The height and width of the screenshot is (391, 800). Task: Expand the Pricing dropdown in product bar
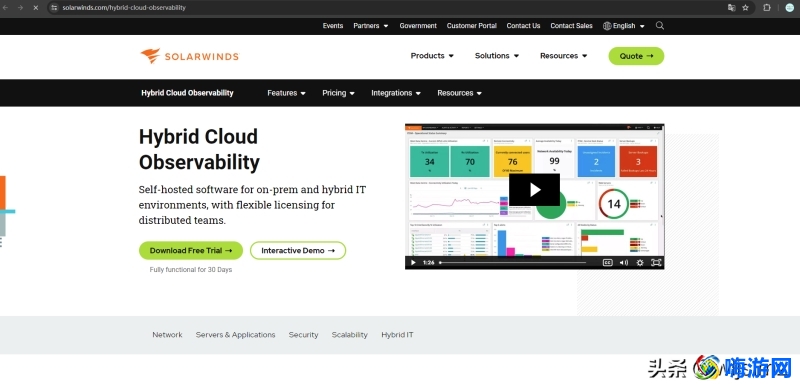coord(338,93)
